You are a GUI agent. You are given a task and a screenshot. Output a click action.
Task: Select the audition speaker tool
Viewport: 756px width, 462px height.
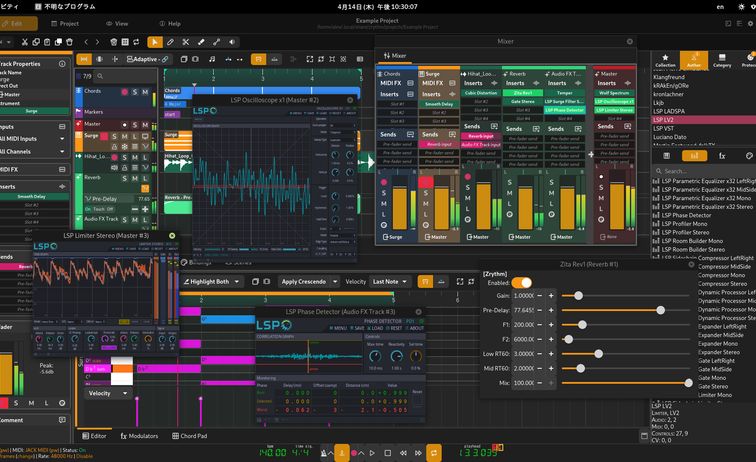click(x=232, y=42)
